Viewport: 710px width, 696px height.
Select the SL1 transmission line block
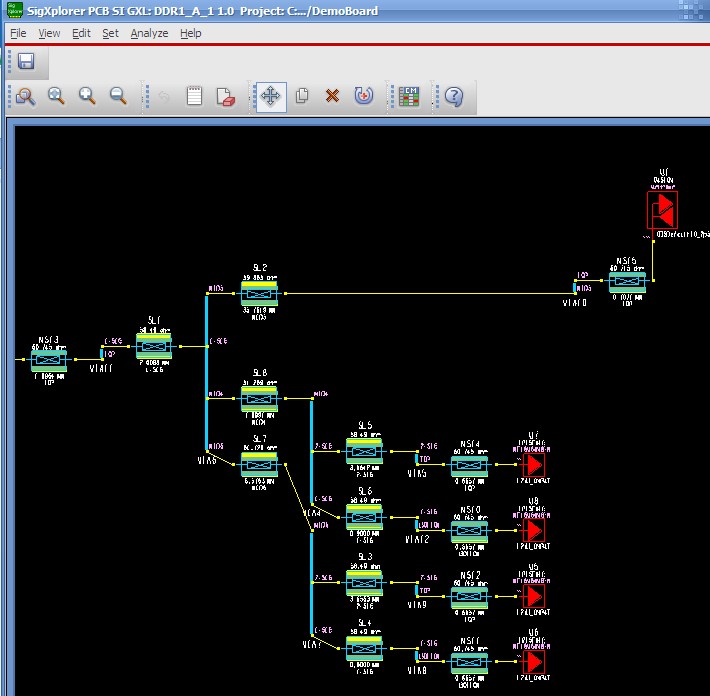point(154,345)
